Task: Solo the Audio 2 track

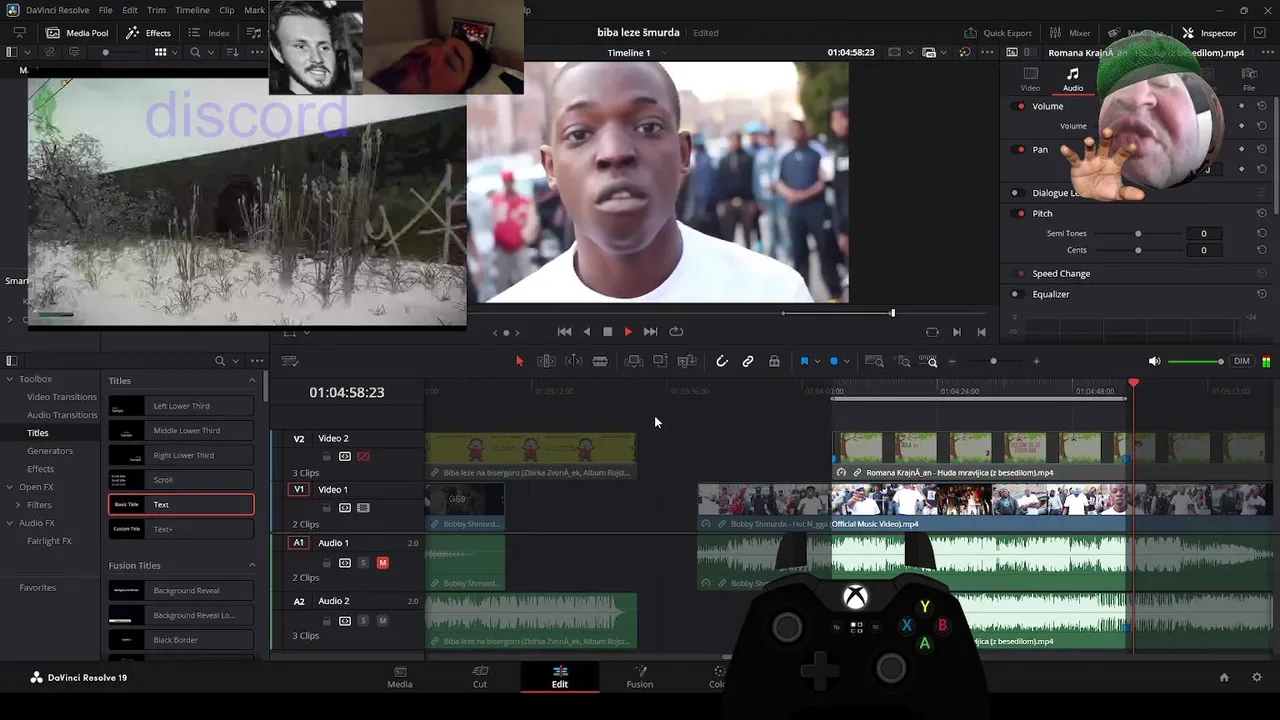Action: [363, 621]
